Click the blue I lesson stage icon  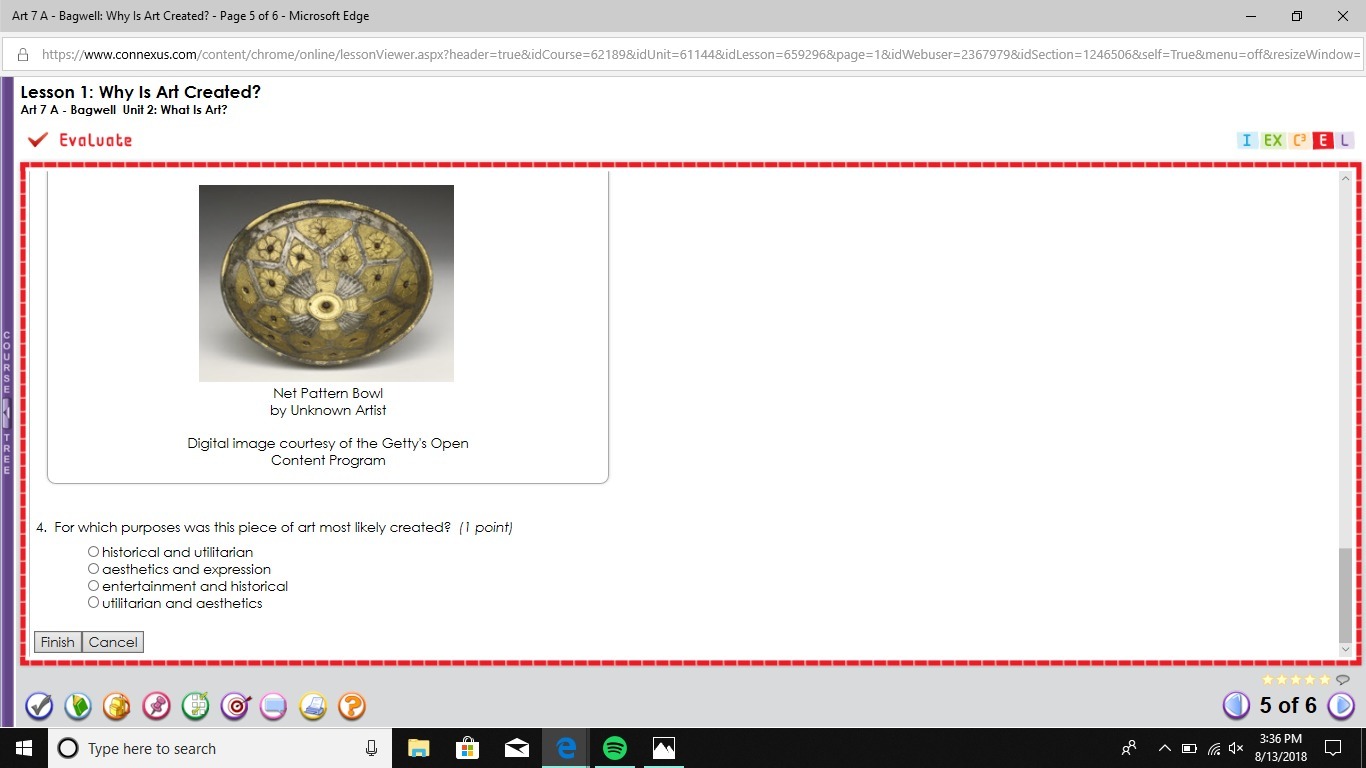tap(1246, 140)
